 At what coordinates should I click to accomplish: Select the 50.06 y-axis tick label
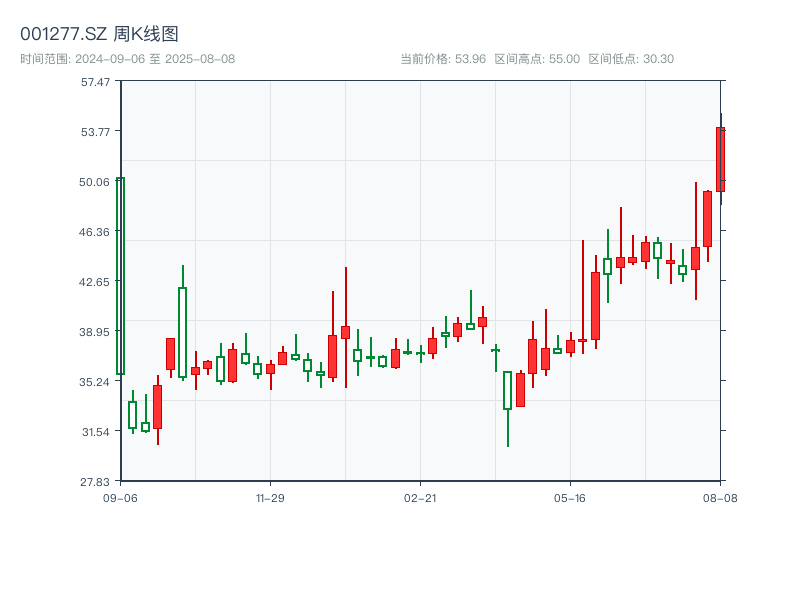point(96,182)
